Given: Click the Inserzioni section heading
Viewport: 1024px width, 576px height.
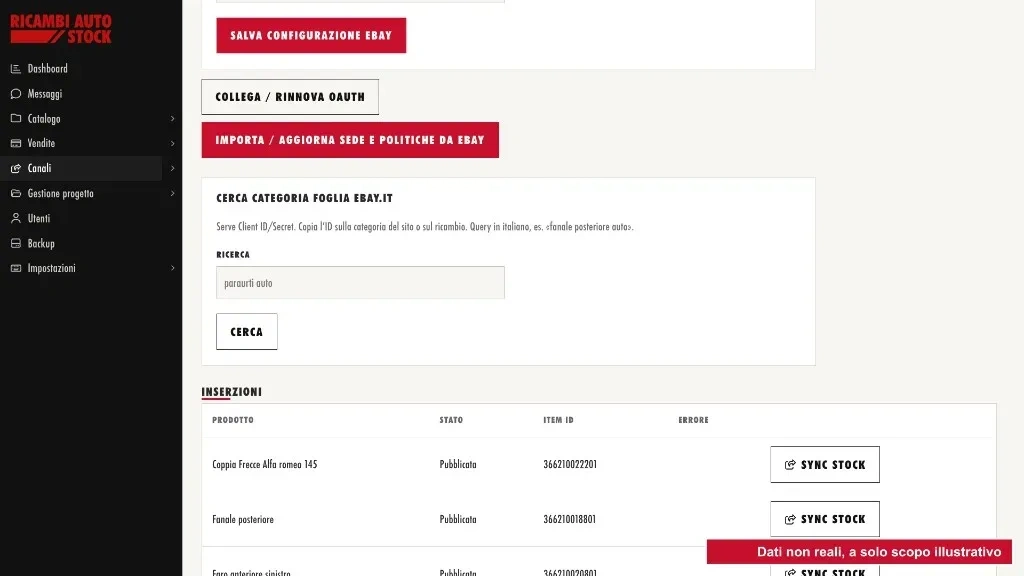Looking at the screenshot, I should point(232,392).
